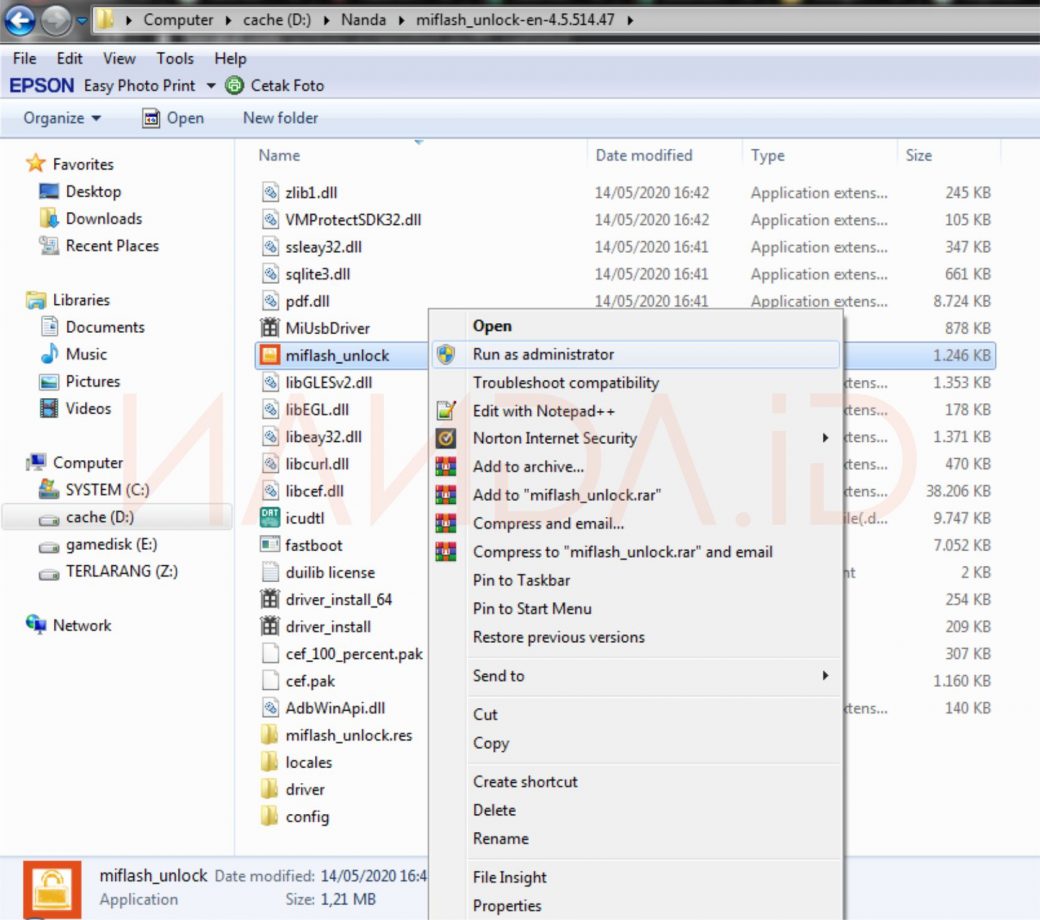Click the miflash_unlock application file icon

tap(269, 355)
